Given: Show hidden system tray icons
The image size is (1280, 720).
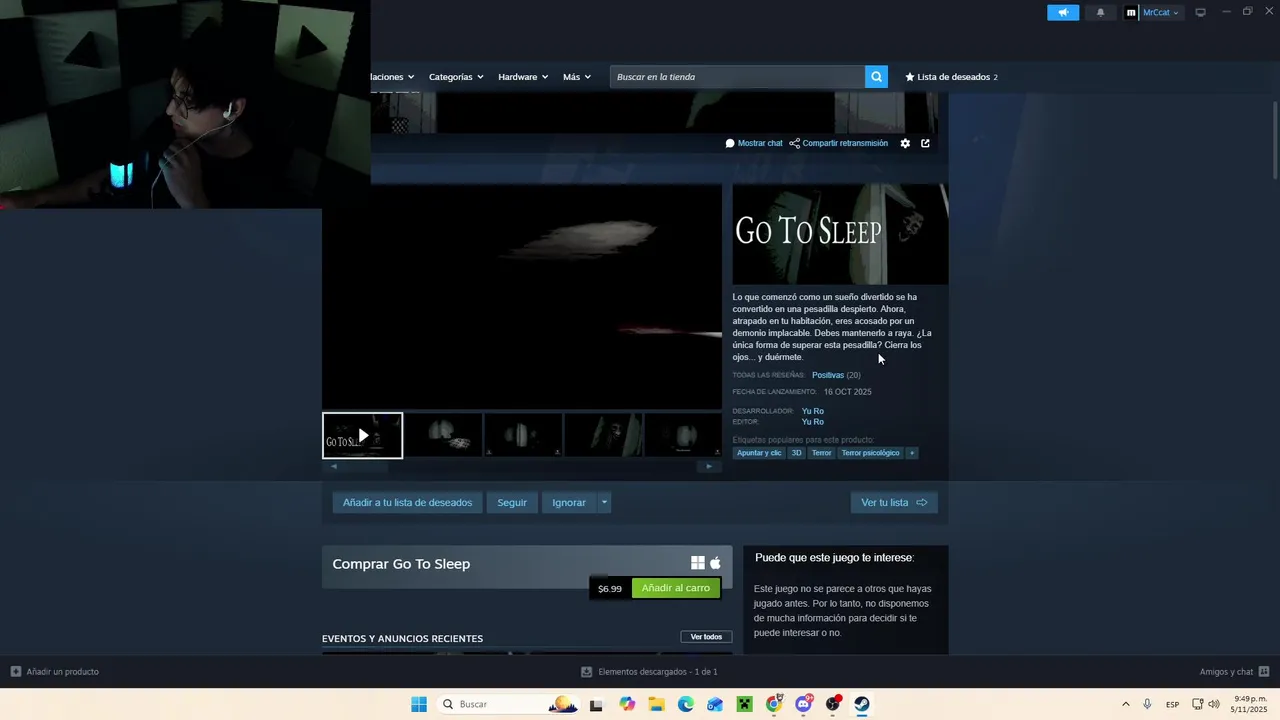Looking at the screenshot, I should click(1125, 704).
